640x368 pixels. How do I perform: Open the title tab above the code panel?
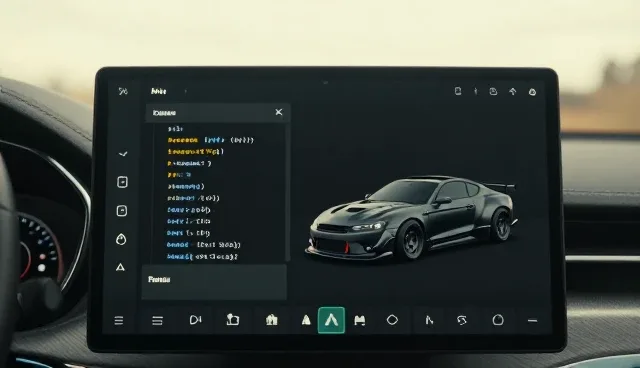pyautogui.click(x=158, y=91)
